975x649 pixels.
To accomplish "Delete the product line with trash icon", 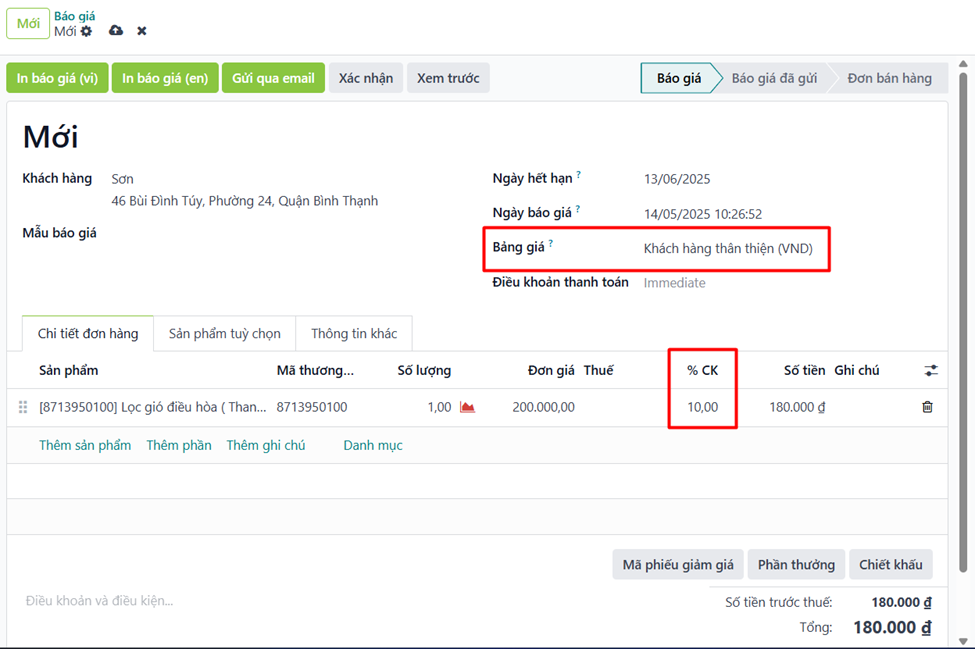I will (x=927, y=407).
